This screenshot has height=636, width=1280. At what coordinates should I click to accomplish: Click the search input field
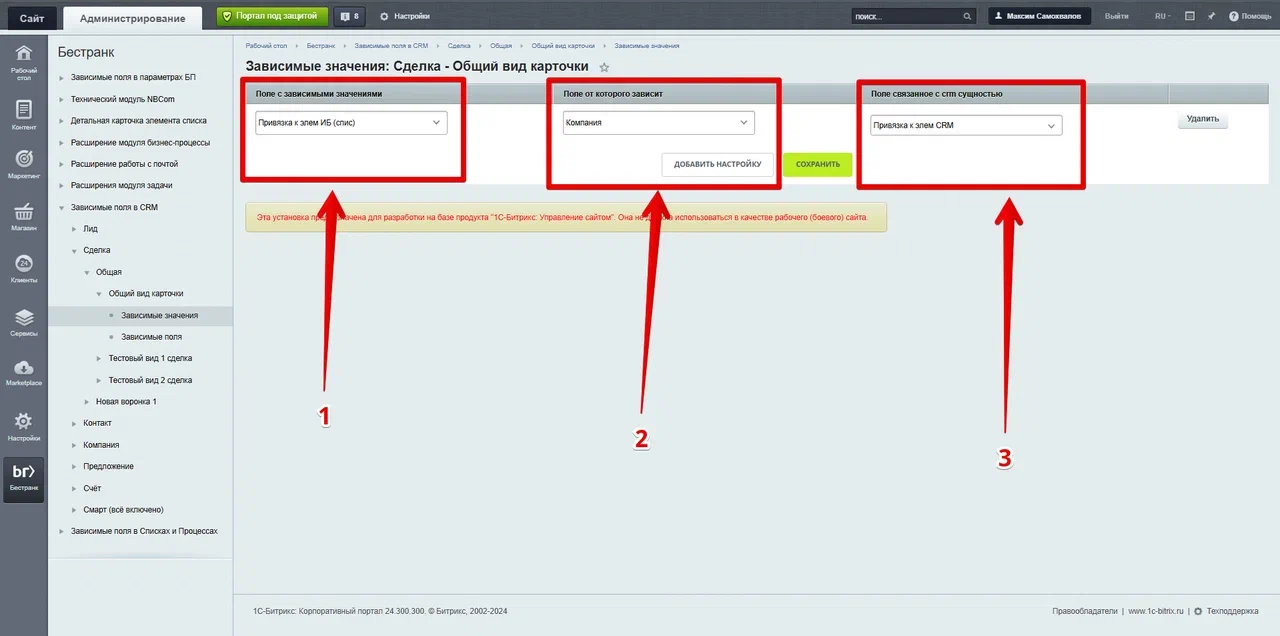(905, 16)
